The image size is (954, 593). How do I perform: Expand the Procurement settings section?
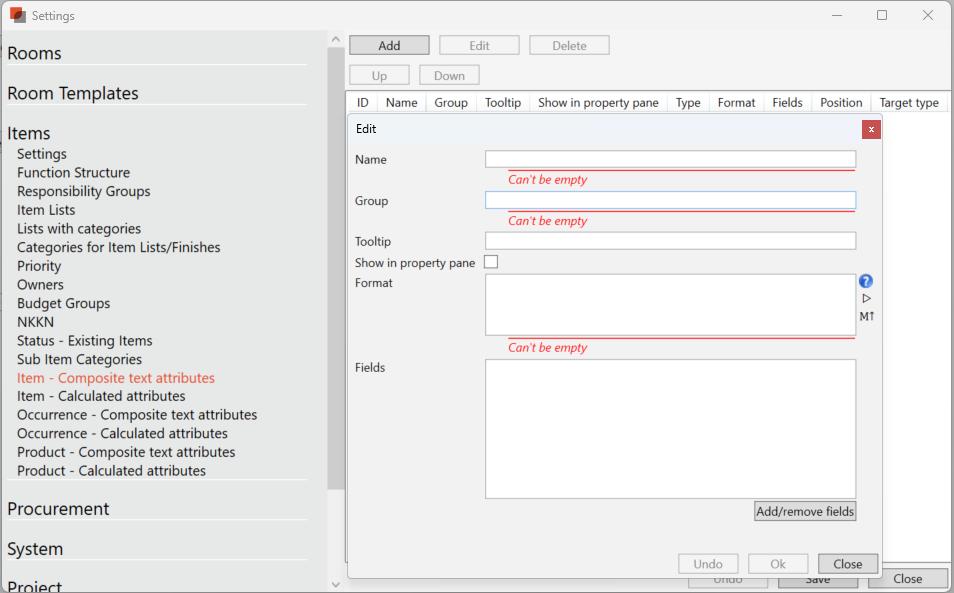pyautogui.click(x=58, y=509)
